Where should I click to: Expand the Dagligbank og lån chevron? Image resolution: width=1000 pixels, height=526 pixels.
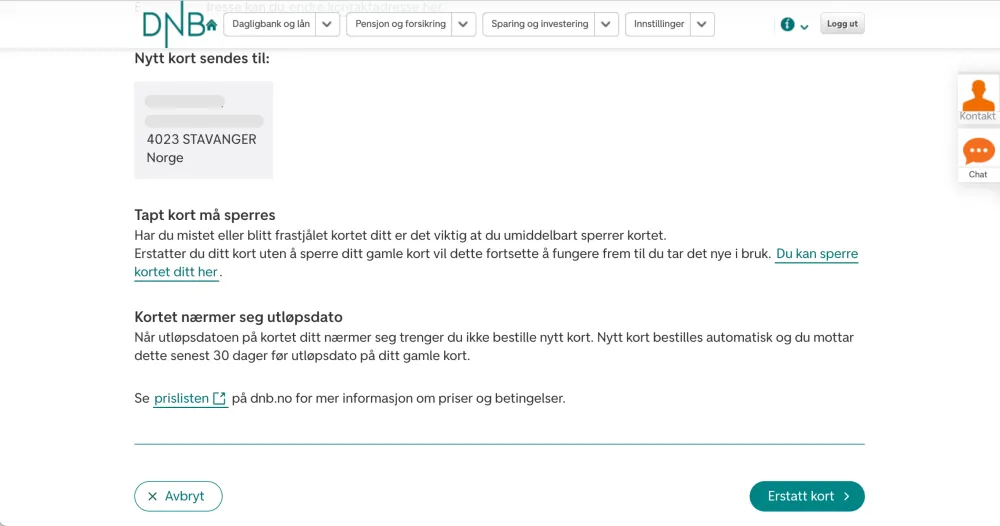pos(327,25)
